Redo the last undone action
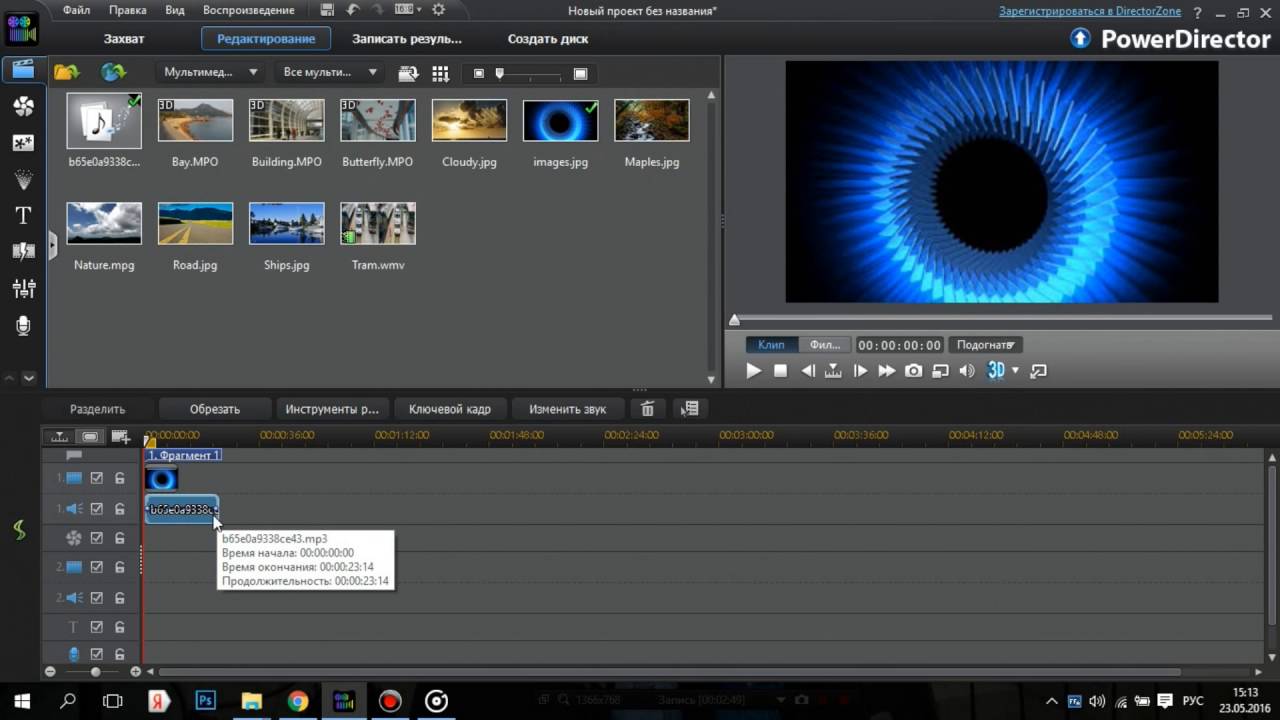 [379, 10]
